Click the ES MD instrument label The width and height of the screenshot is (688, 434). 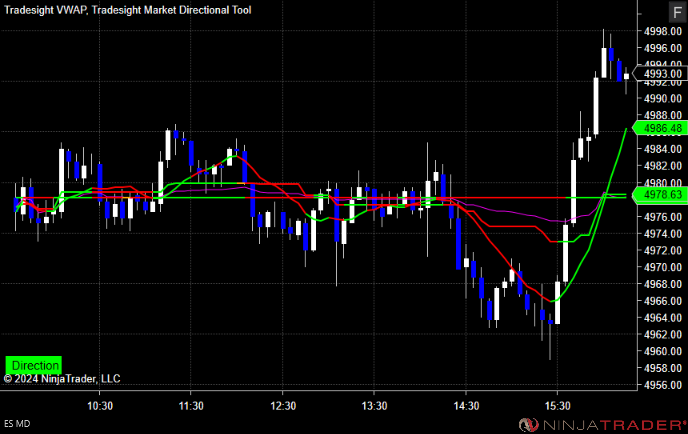click(17, 423)
